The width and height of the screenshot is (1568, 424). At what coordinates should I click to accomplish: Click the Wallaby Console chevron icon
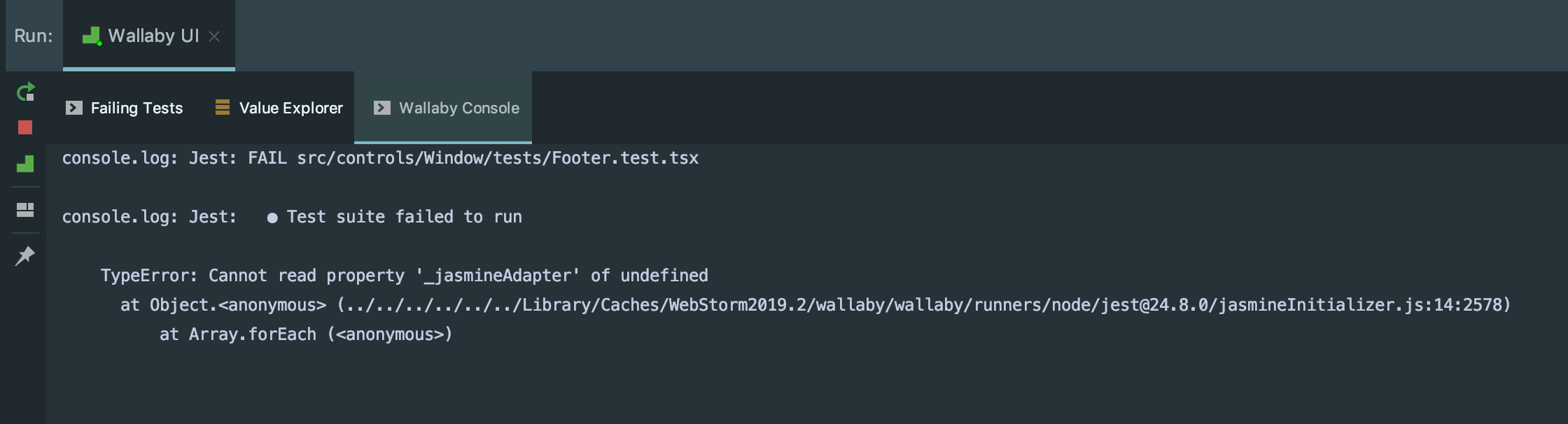(x=381, y=108)
